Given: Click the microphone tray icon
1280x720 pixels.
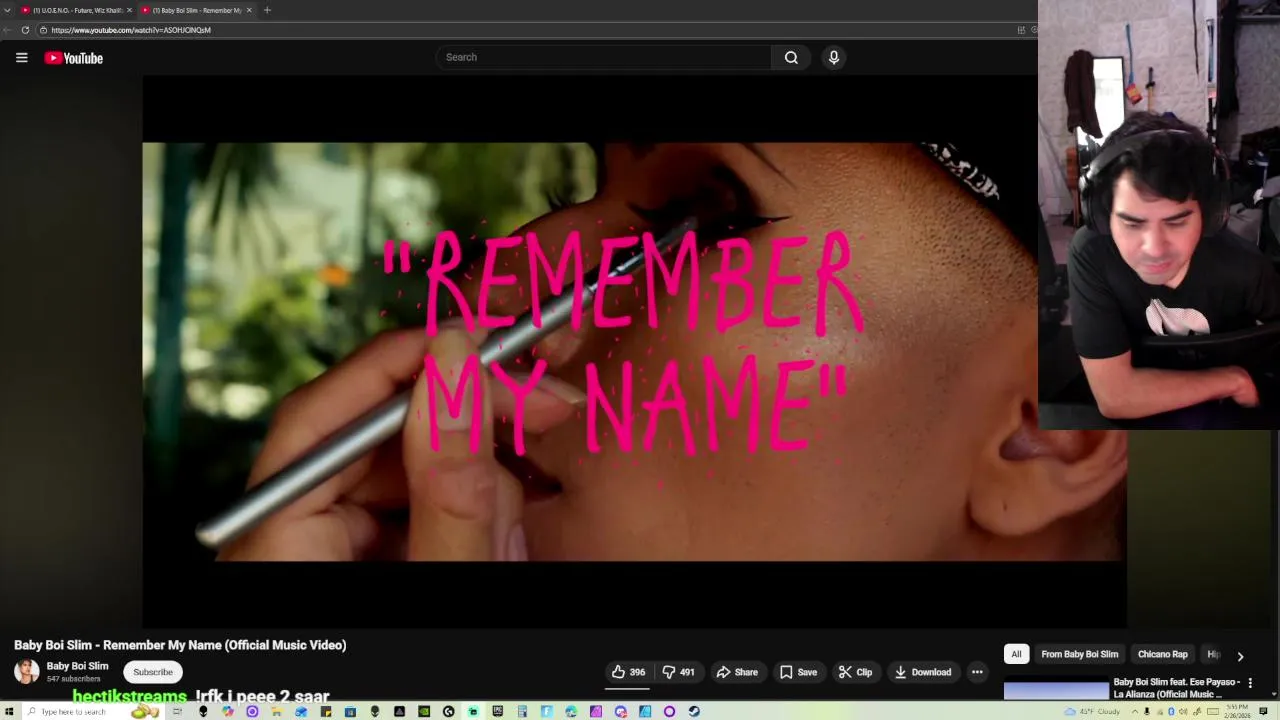Looking at the screenshot, I should [1147, 712].
